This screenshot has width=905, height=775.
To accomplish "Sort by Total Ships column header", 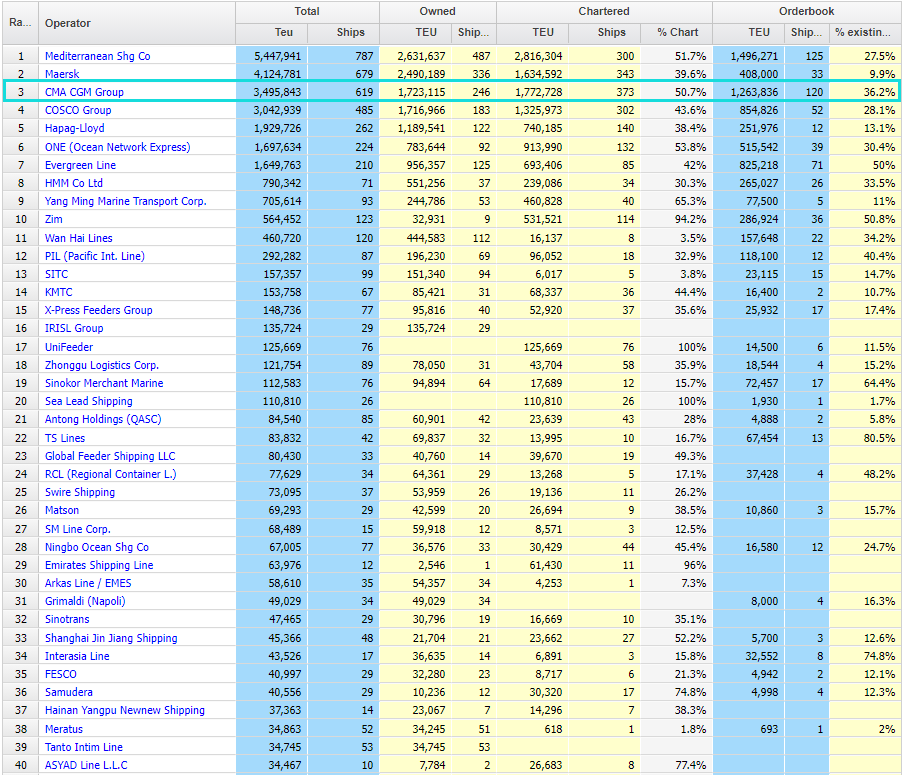I will coord(343,33).
